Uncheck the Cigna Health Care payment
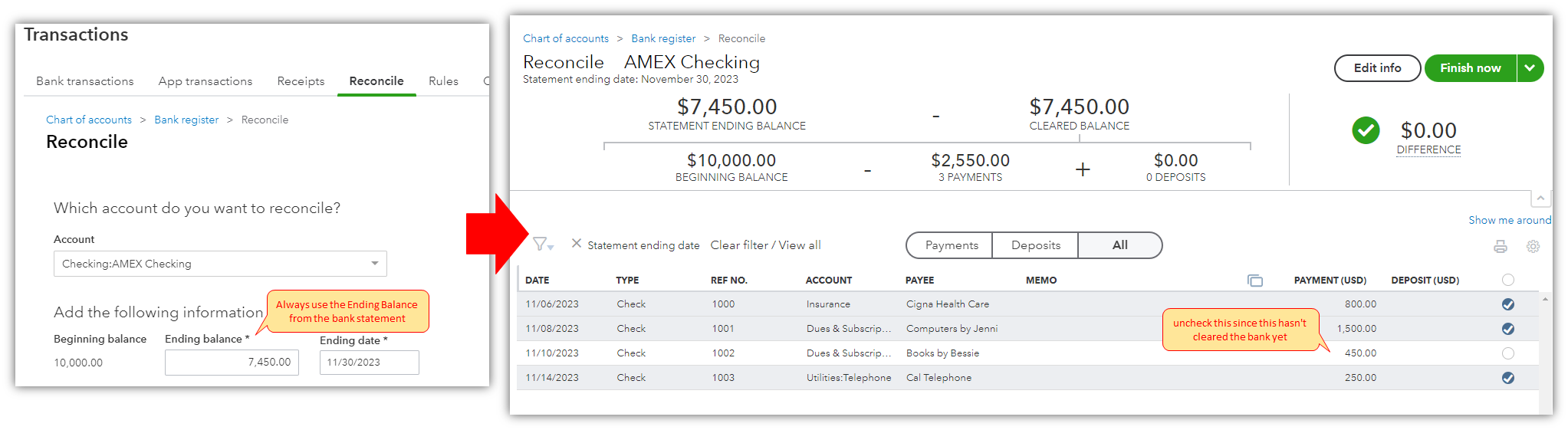Image resolution: width=1568 pixels, height=430 pixels. (x=1508, y=304)
